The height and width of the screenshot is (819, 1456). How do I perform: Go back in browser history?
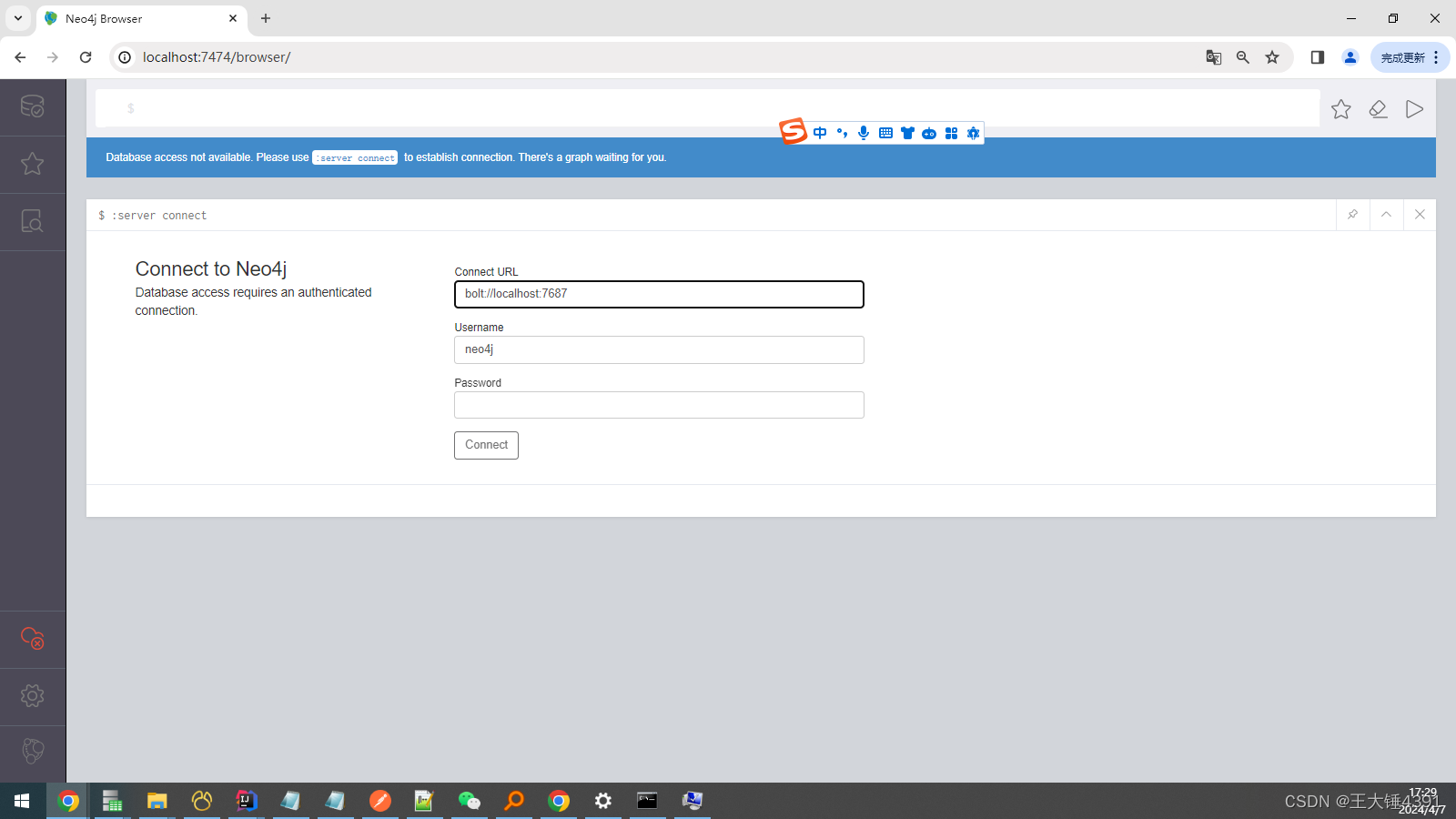coord(20,57)
